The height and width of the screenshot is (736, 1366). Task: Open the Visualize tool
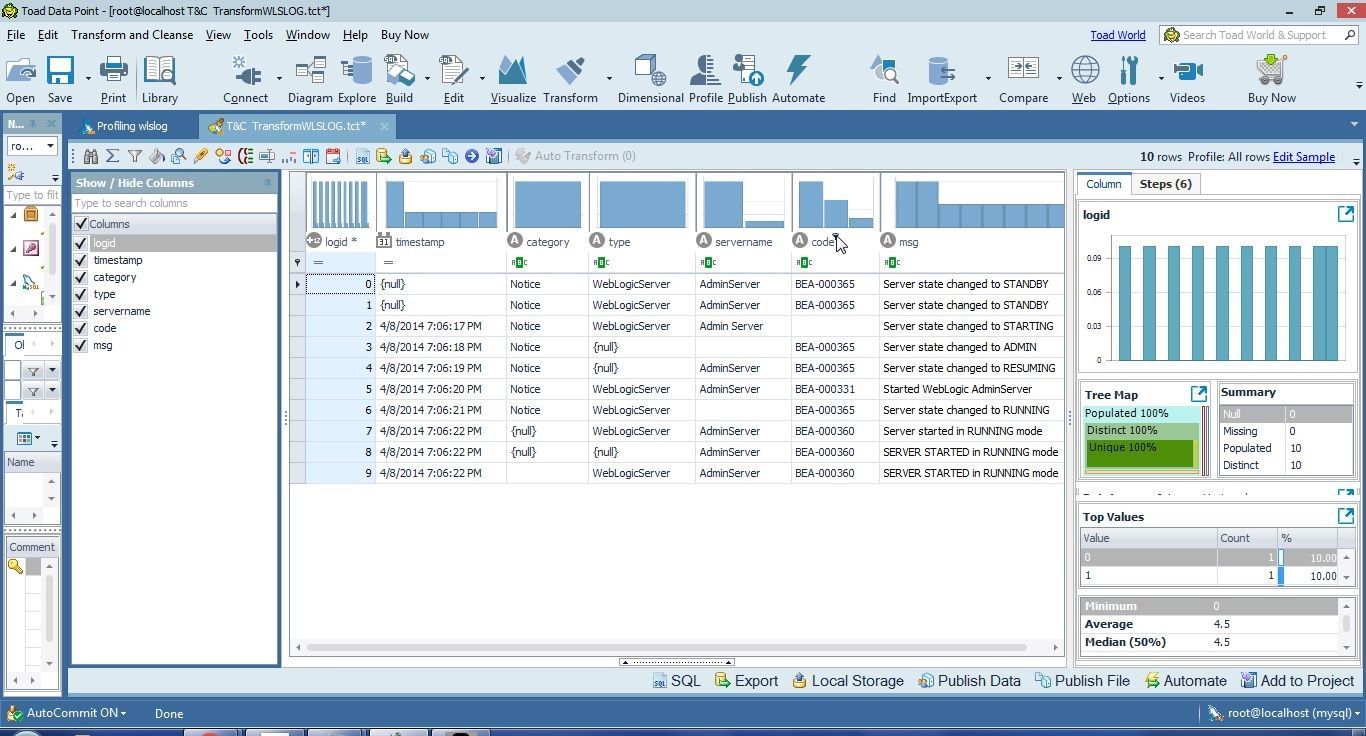513,80
